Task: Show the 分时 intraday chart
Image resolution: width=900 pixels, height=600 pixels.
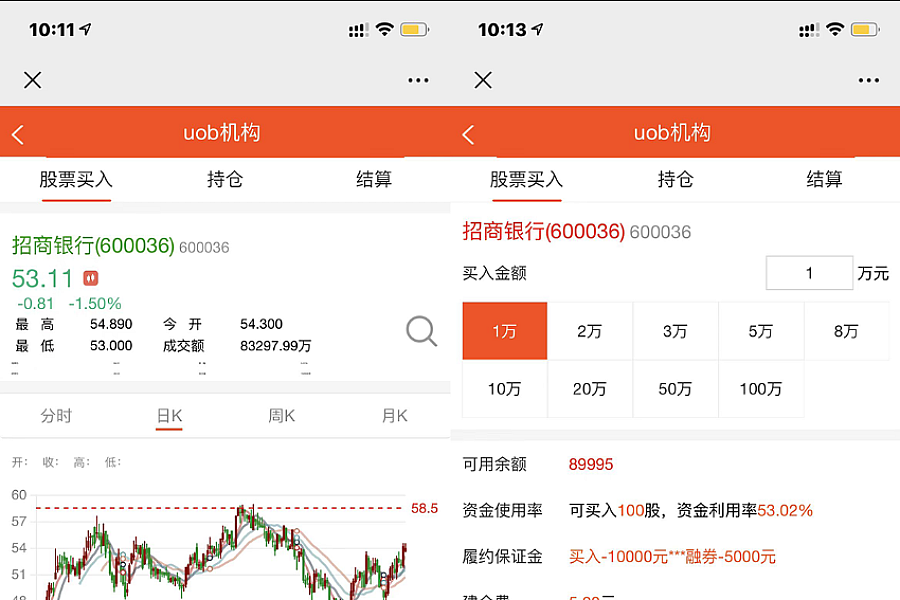Action: (x=56, y=416)
